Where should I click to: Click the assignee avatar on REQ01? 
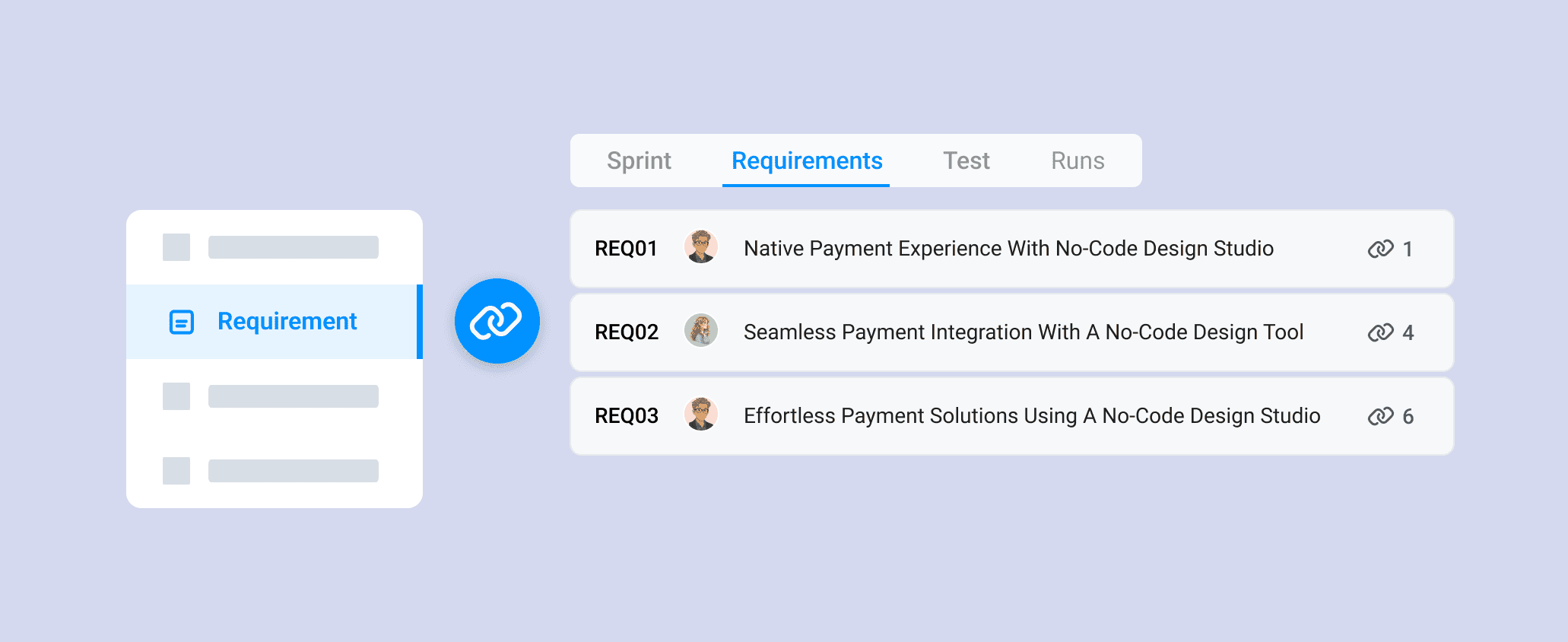(700, 247)
